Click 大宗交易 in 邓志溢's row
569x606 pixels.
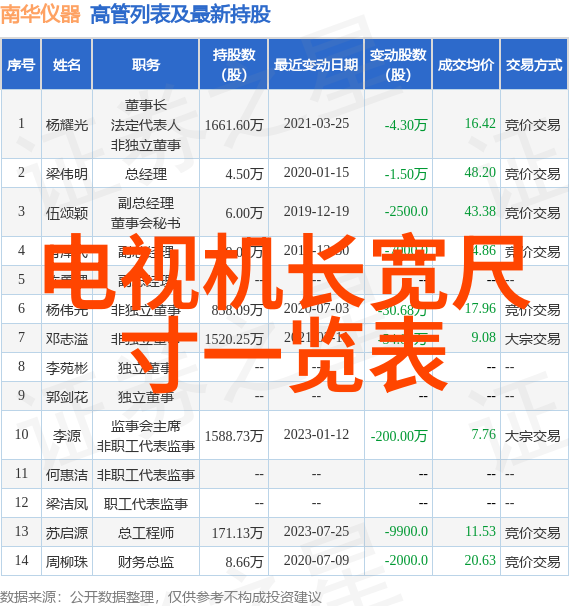[x=533, y=339]
